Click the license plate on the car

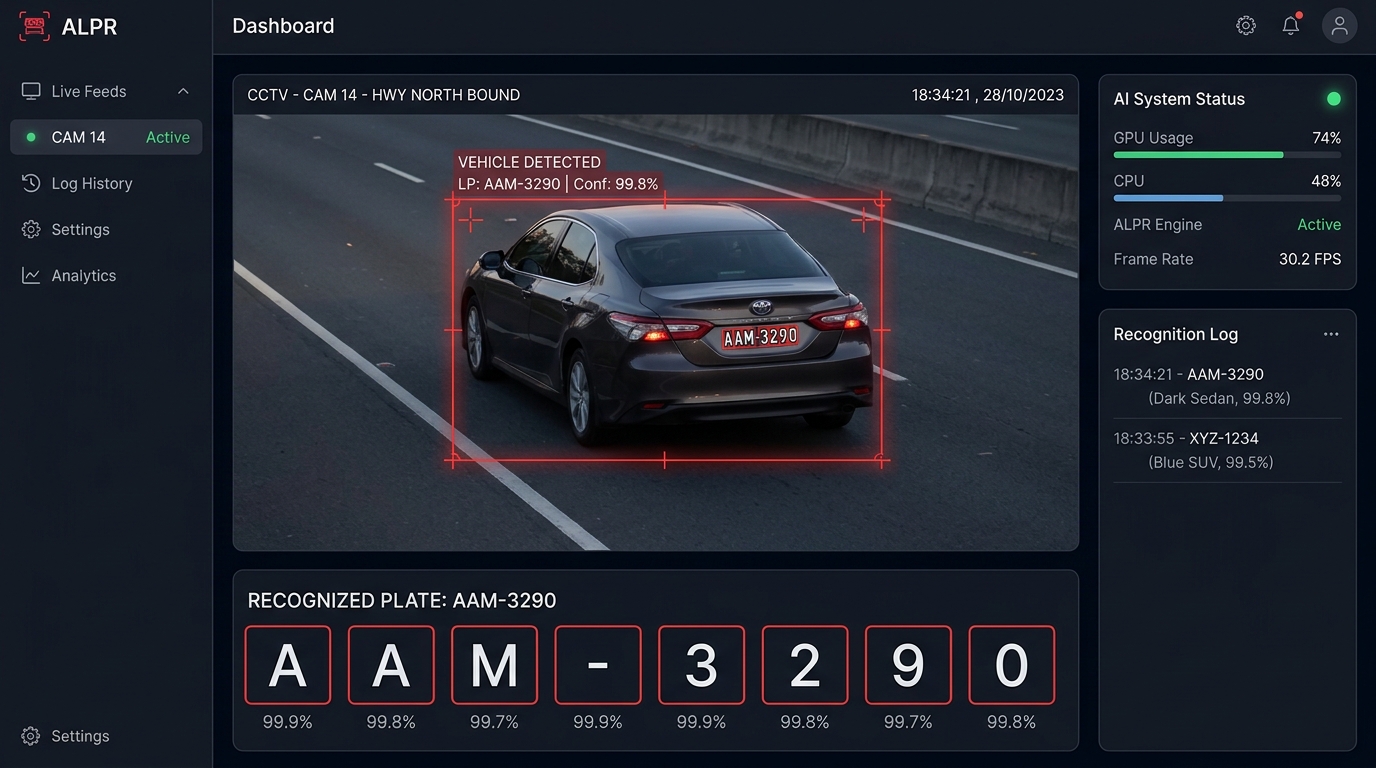coord(761,337)
